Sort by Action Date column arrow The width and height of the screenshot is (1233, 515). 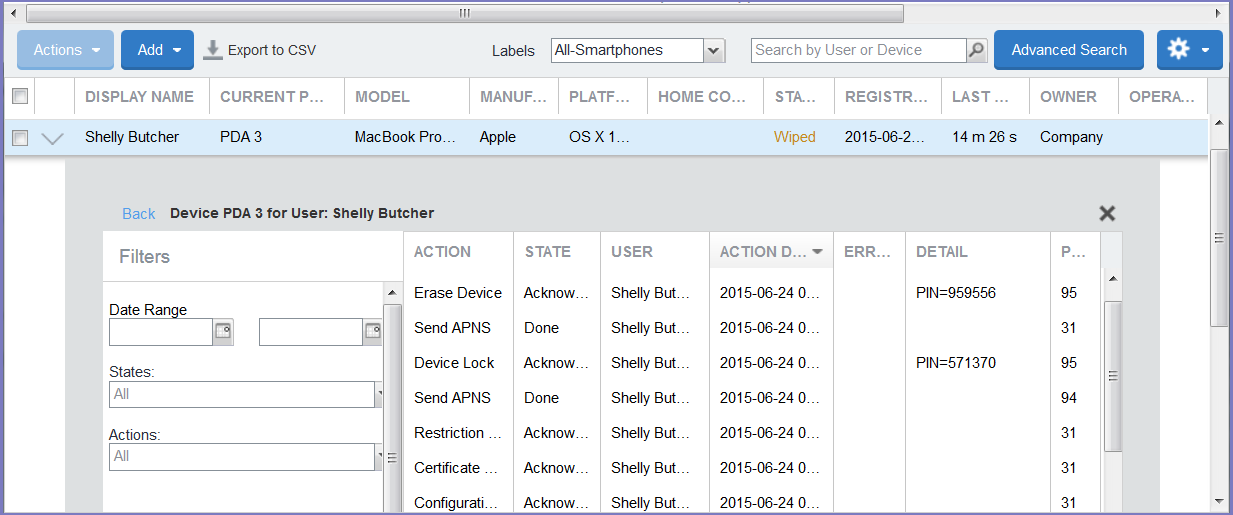point(818,252)
